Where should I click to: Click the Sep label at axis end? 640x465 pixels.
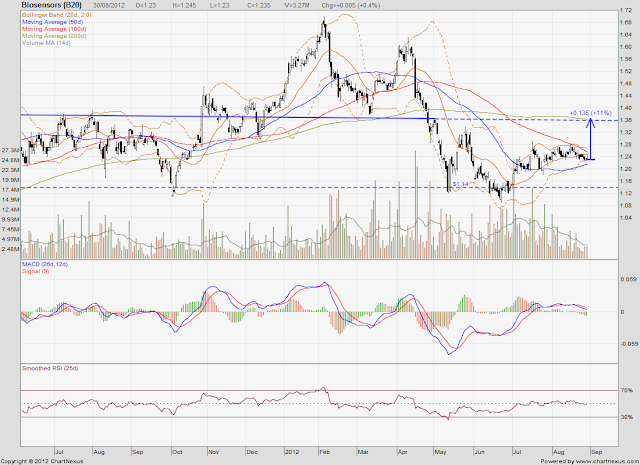(x=596, y=452)
